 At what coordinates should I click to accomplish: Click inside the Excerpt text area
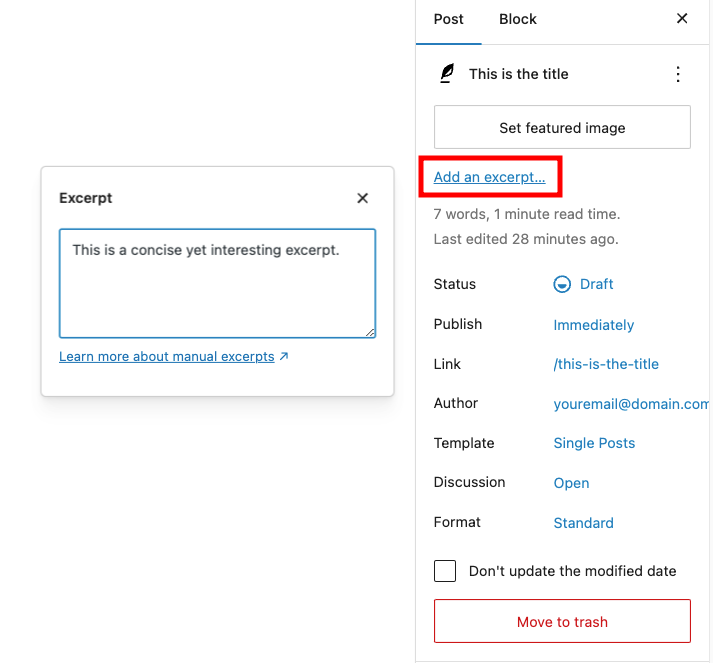(x=217, y=284)
